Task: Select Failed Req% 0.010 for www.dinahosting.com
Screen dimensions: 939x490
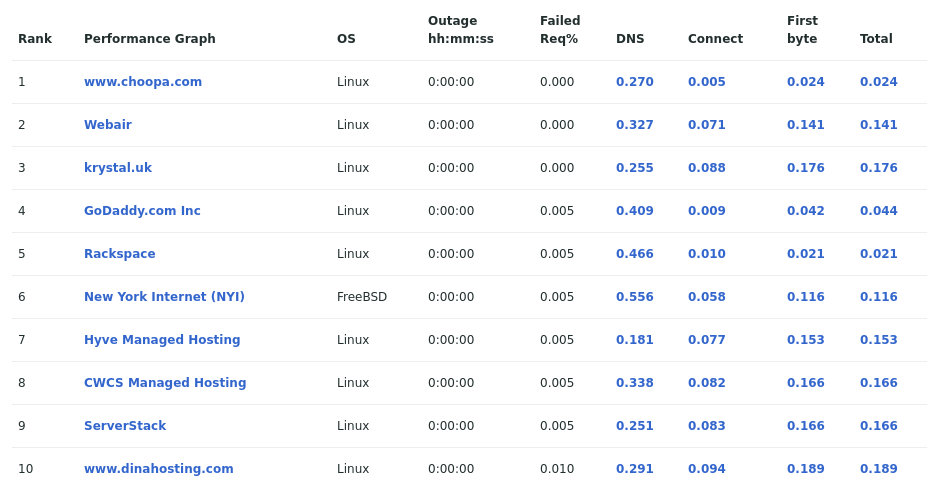Action: [557, 469]
